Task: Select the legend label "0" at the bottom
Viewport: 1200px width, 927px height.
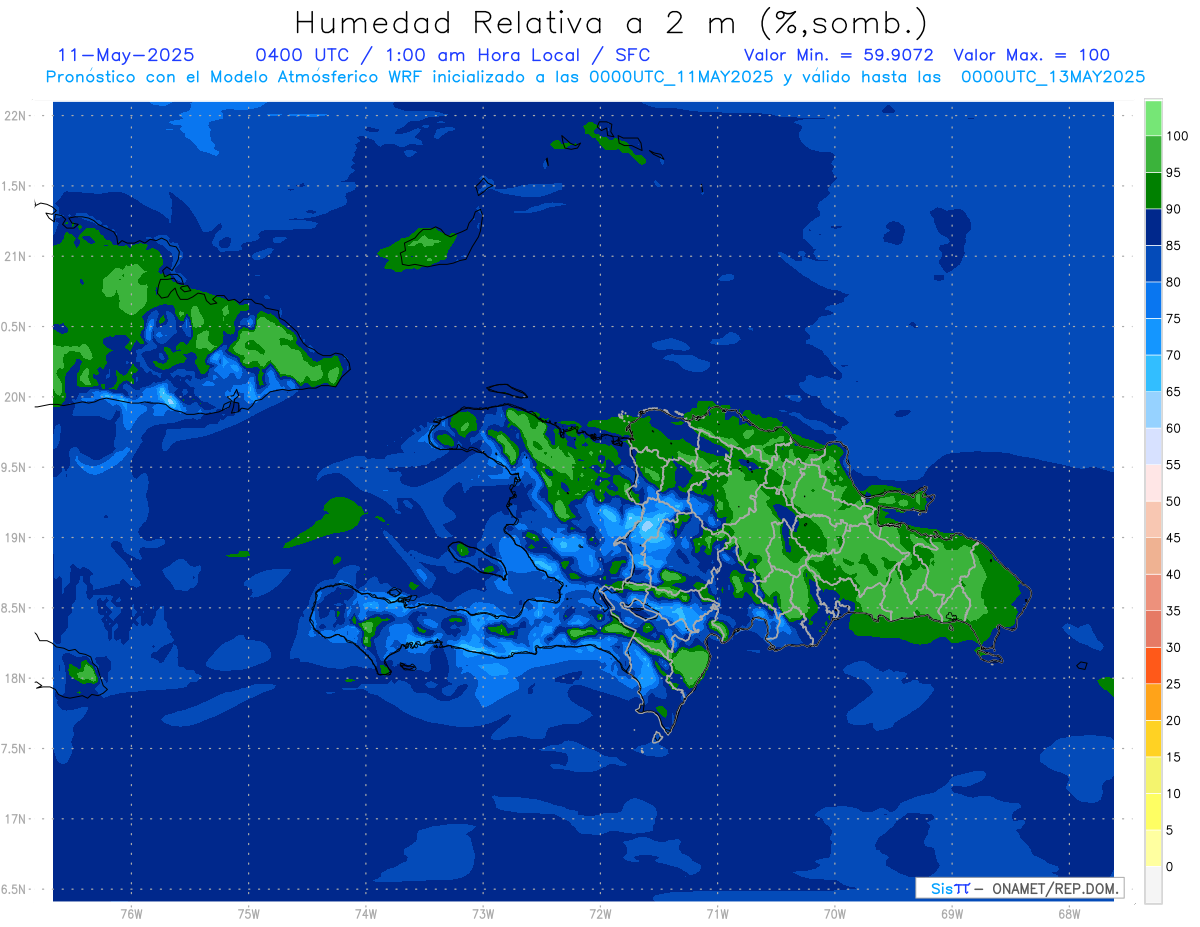Action: tap(1170, 866)
